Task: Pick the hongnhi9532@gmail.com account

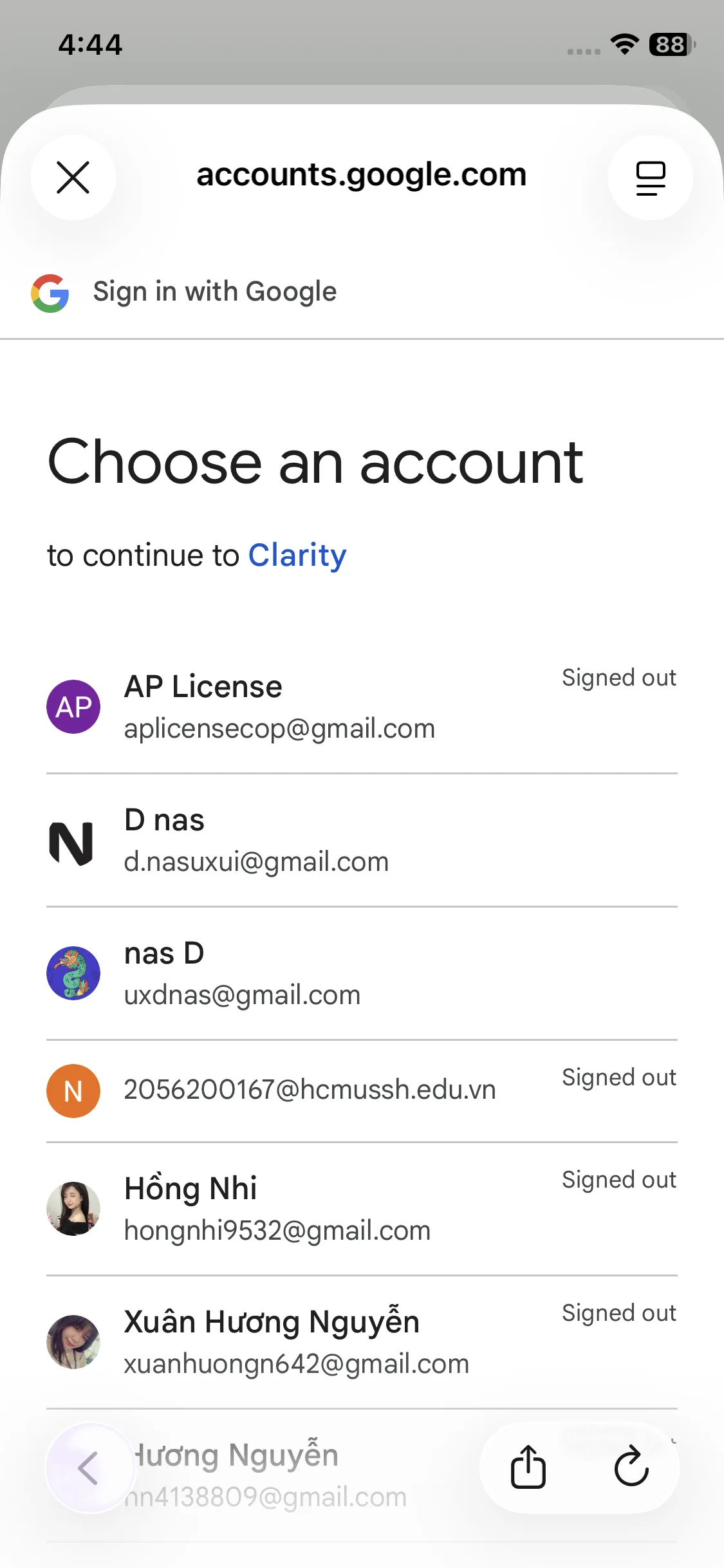Action: pos(277,1230)
